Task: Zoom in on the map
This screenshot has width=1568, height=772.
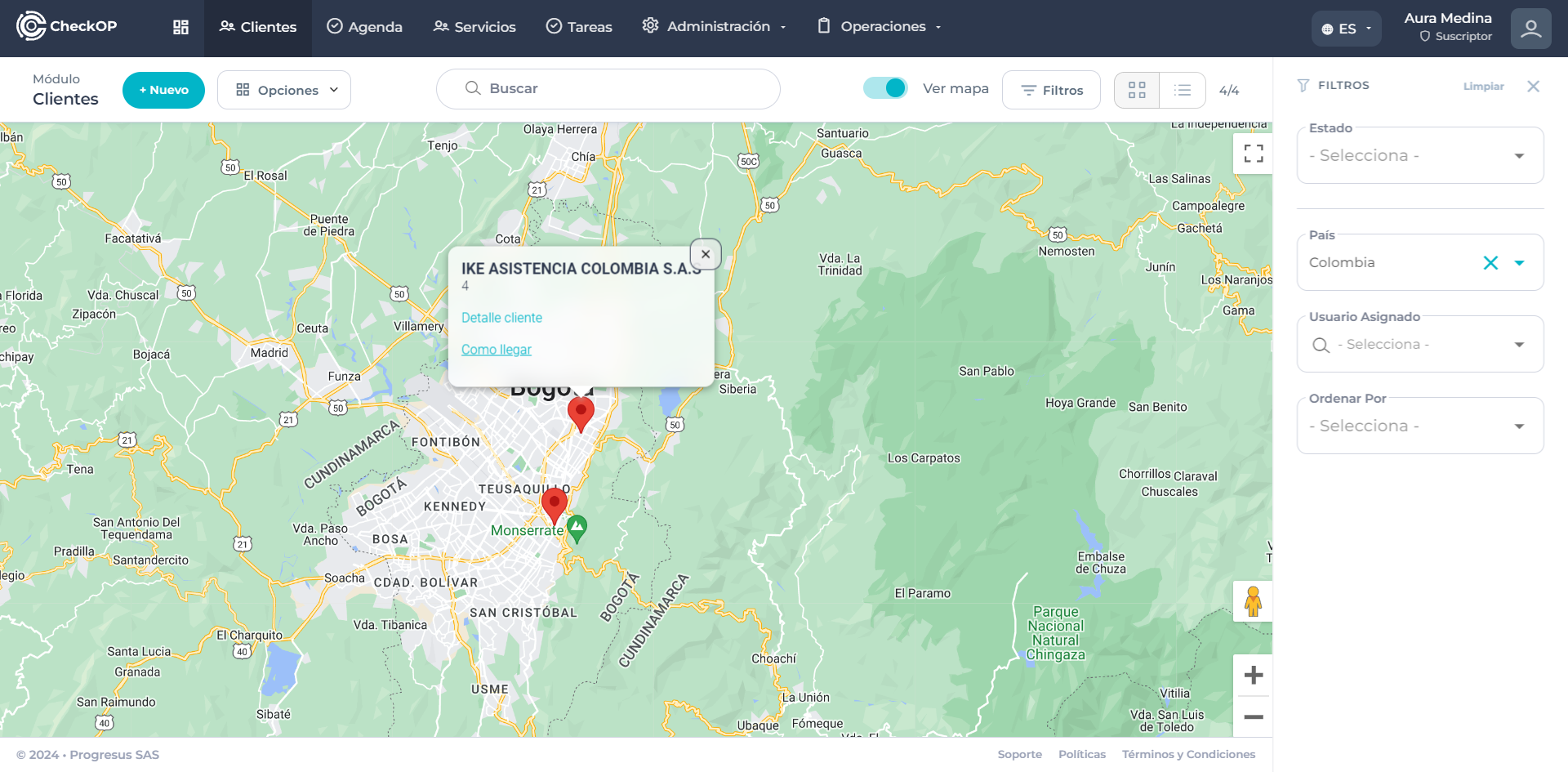Action: [1254, 675]
